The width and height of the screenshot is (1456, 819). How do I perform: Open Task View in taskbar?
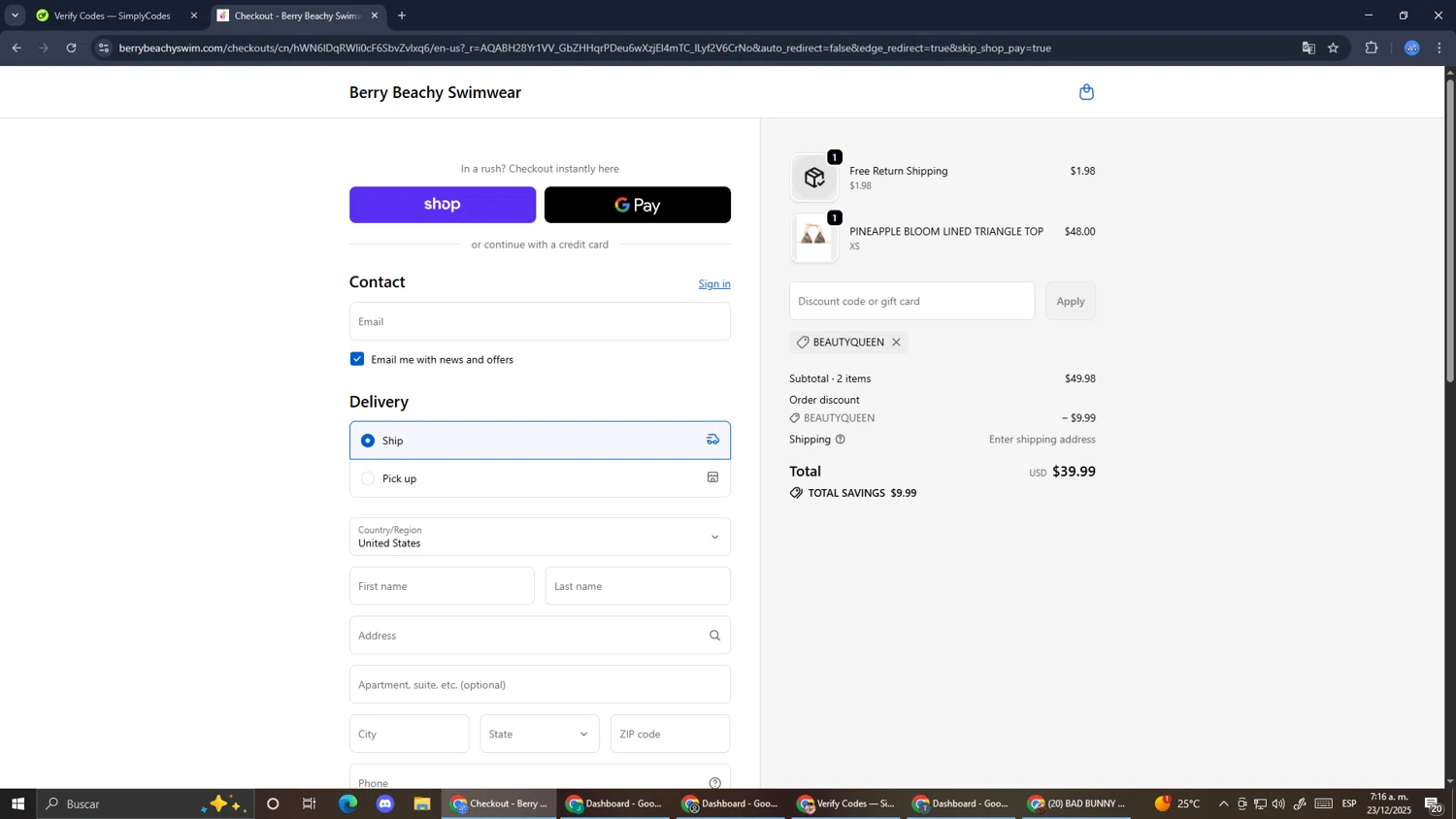coord(310,803)
